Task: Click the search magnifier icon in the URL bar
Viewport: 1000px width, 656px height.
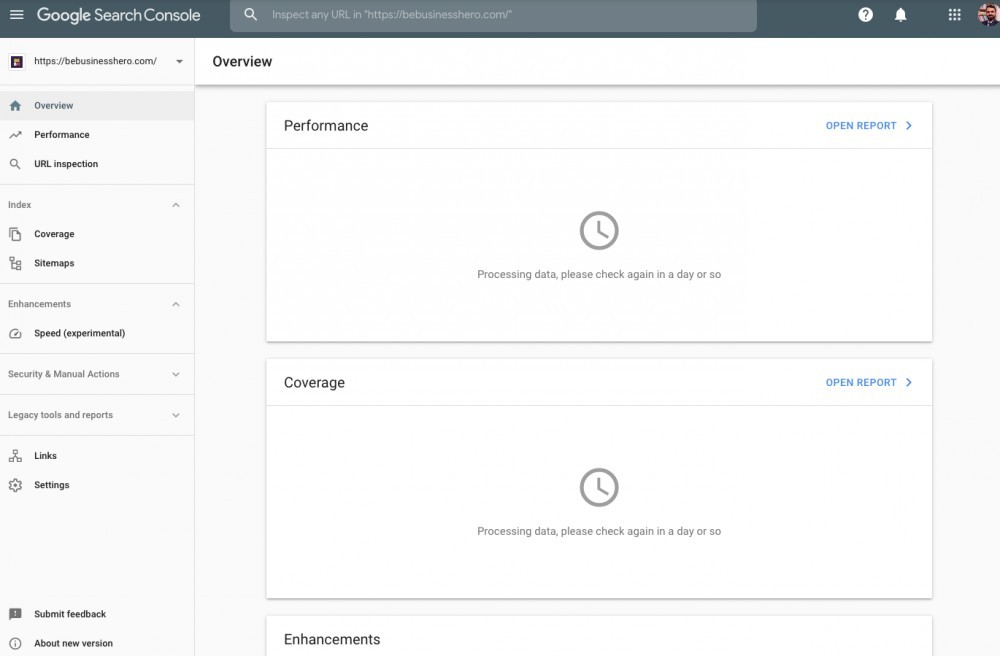Action: coord(251,15)
